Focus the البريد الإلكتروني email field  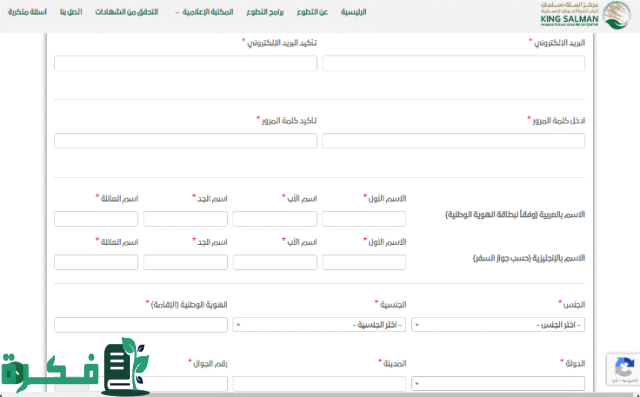point(453,63)
